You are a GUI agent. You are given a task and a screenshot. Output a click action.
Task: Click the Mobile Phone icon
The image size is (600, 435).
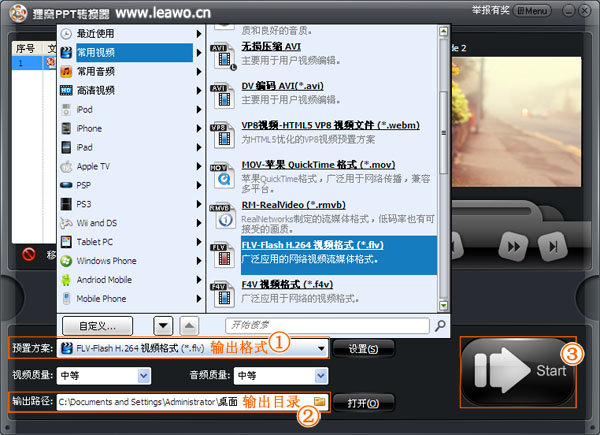[66, 299]
